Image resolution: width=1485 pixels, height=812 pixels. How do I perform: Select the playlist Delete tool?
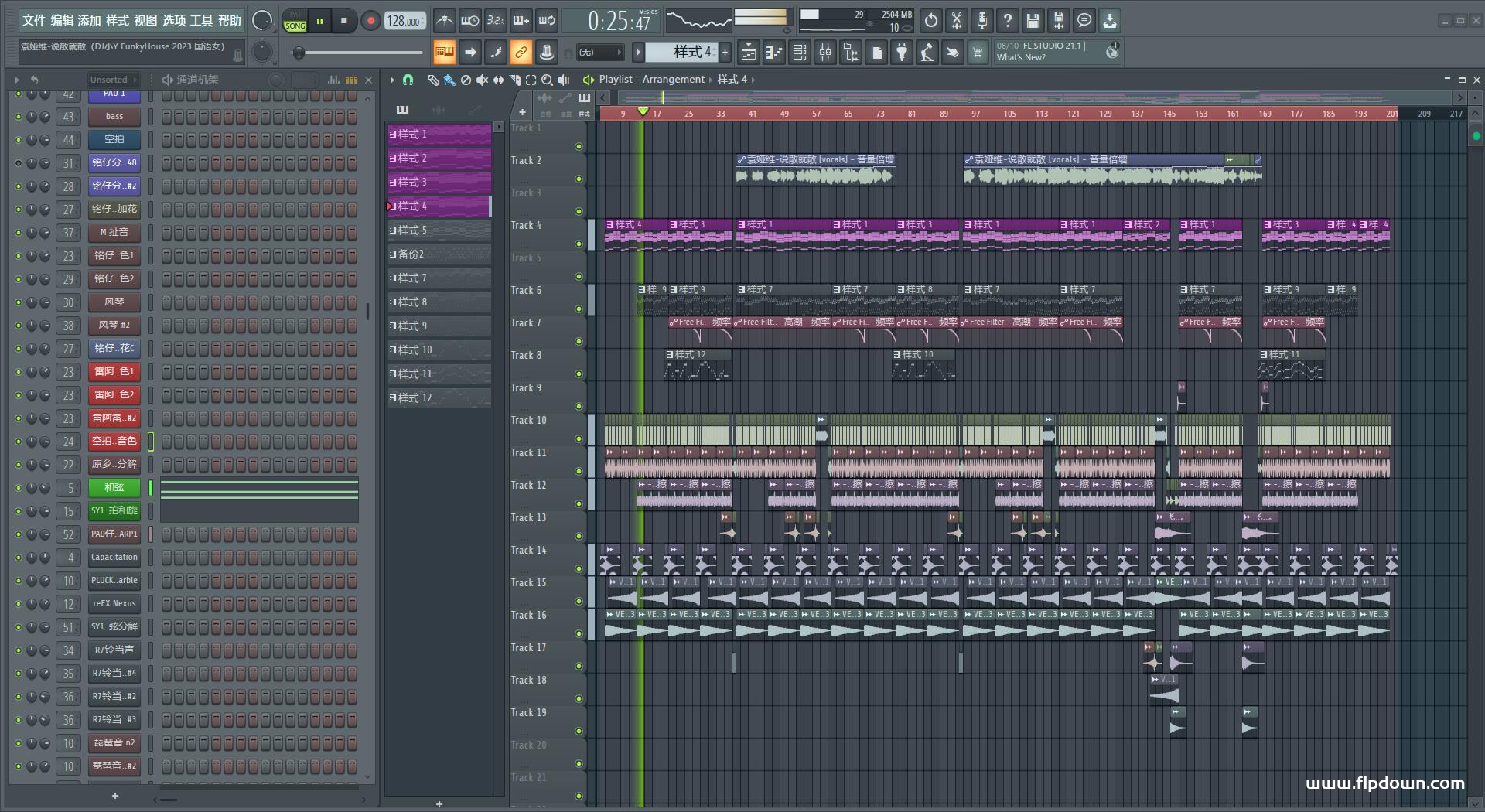tap(466, 80)
